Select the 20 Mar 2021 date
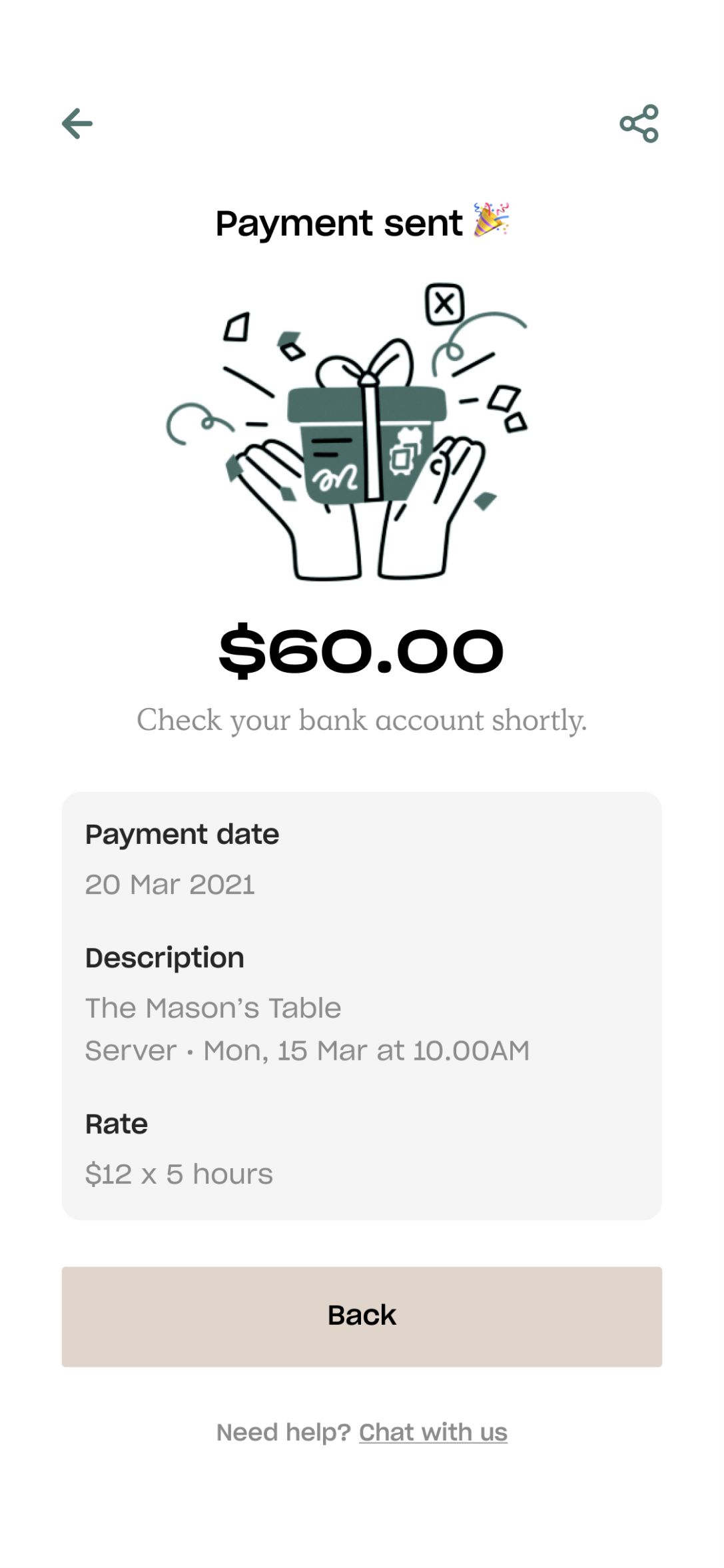Viewport: 724px width, 1568px height. click(170, 885)
